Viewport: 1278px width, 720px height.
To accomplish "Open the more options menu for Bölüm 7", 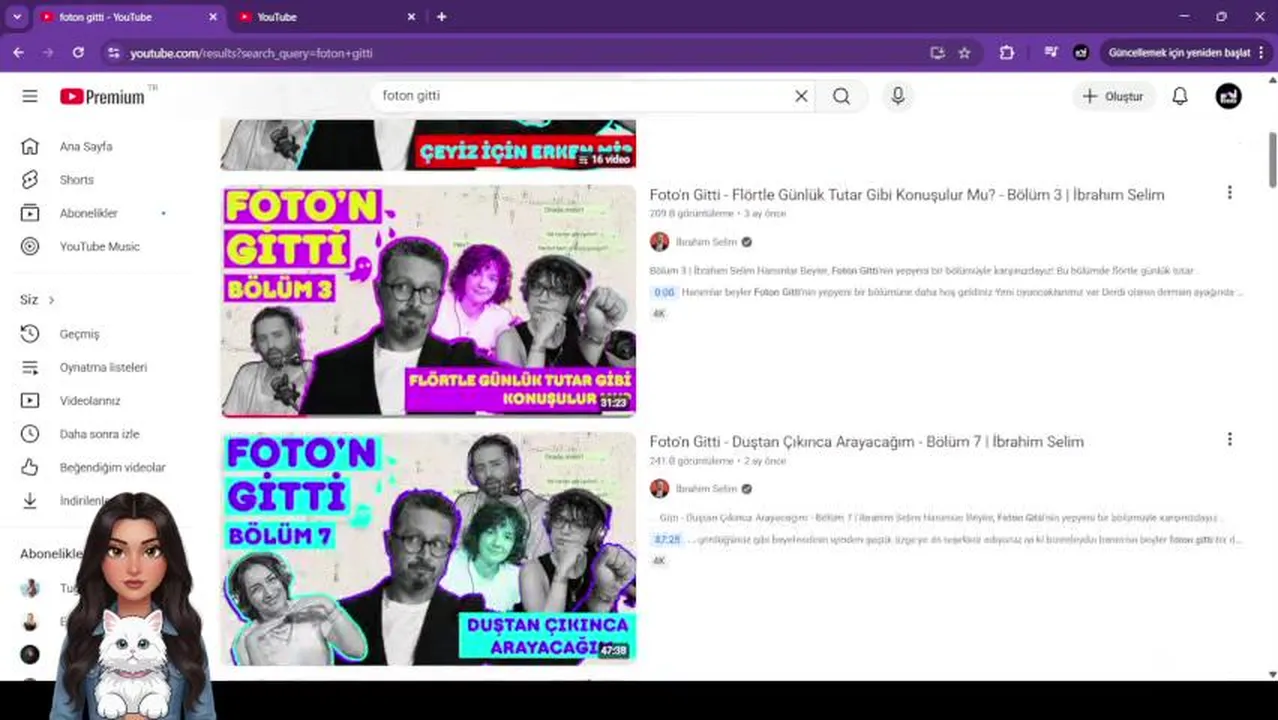I will [x=1229, y=439].
